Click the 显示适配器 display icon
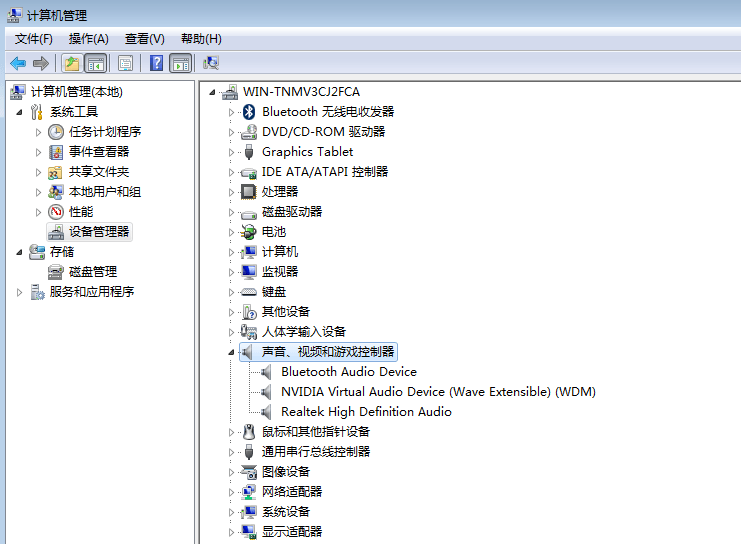The height and width of the screenshot is (544, 741). tap(249, 532)
